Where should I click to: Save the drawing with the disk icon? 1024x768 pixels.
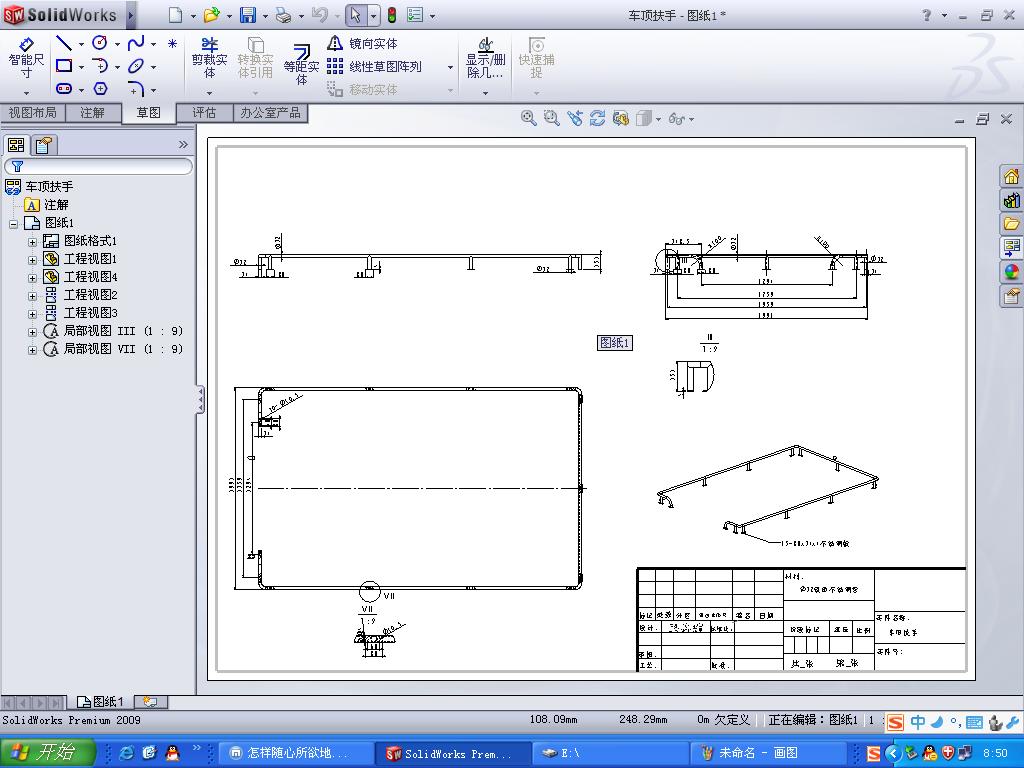pos(248,15)
